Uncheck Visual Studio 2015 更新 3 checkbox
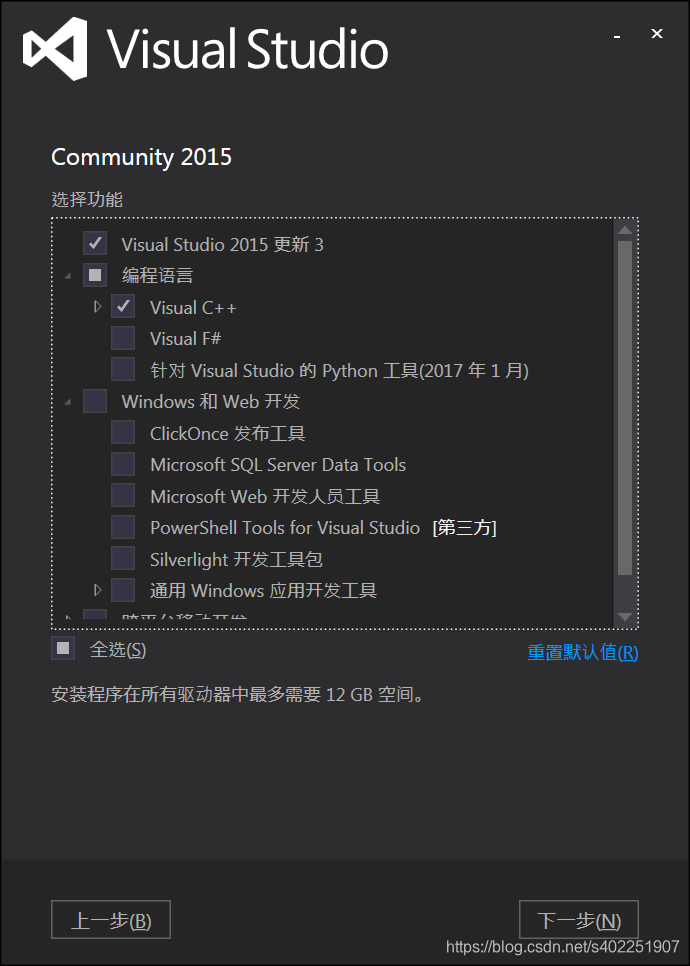The image size is (690, 966). pyautogui.click(x=95, y=243)
